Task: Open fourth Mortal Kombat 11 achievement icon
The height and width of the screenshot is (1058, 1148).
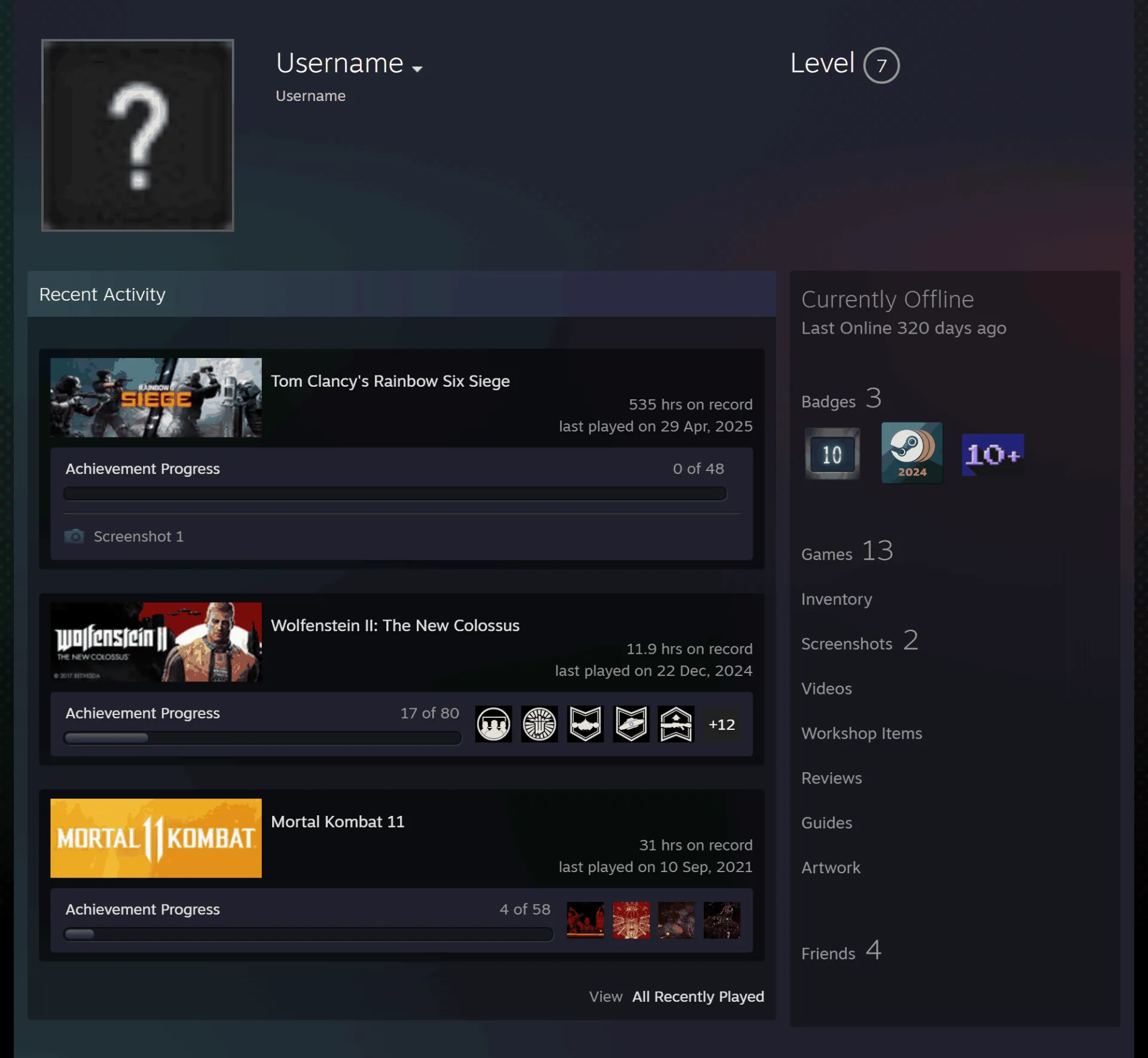Action: 722,920
